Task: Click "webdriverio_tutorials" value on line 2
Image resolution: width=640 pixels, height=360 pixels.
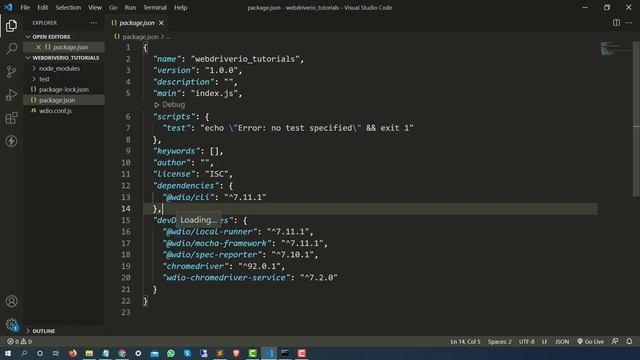Action: pyautogui.click(x=245, y=59)
